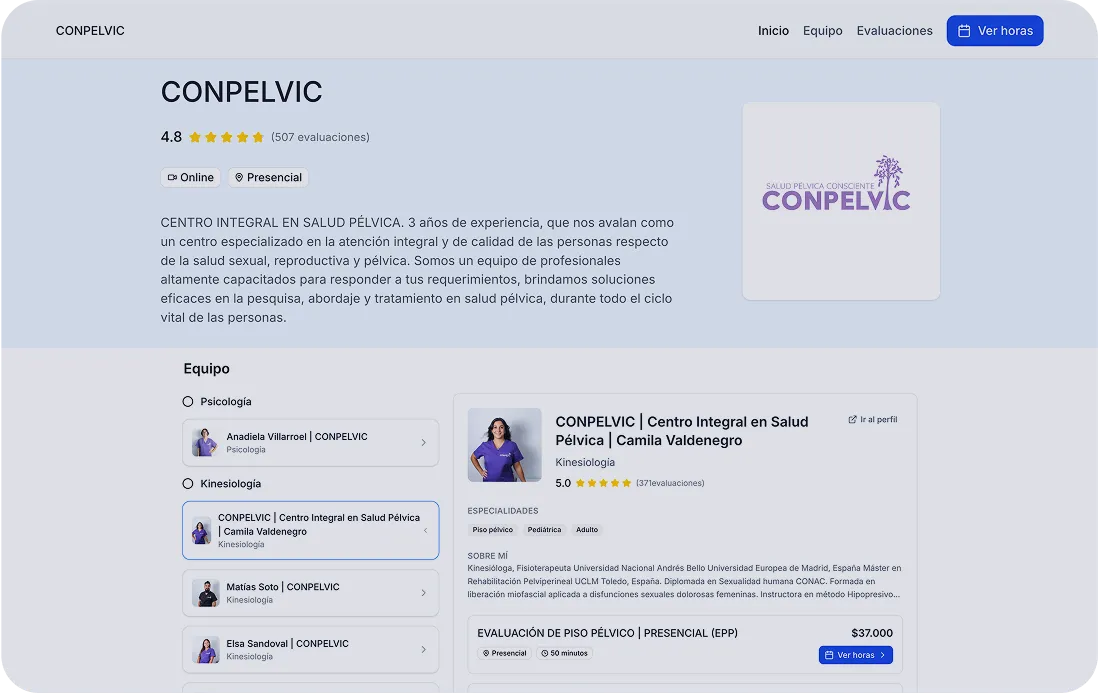
Task: Expand Anadiela Villarroel card chevron
Action: tap(424, 442)
